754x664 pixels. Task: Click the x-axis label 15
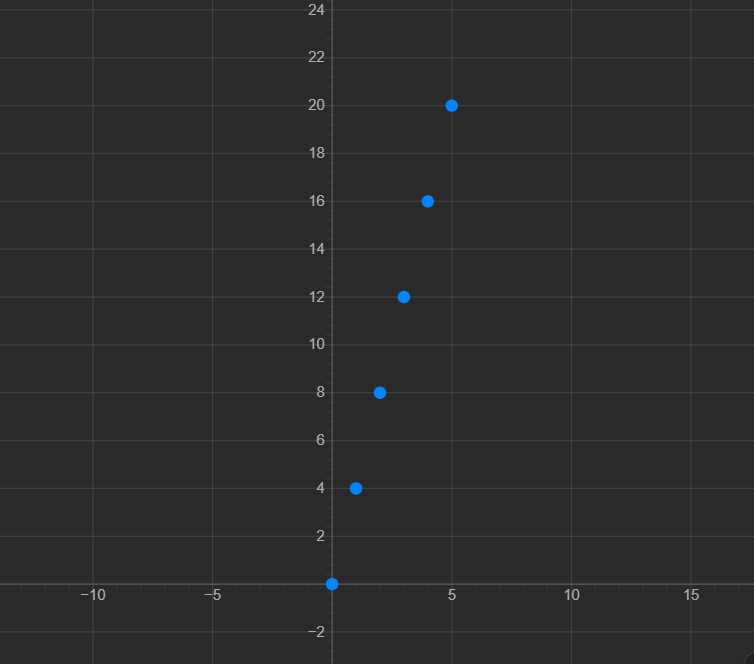coord(691,595)
